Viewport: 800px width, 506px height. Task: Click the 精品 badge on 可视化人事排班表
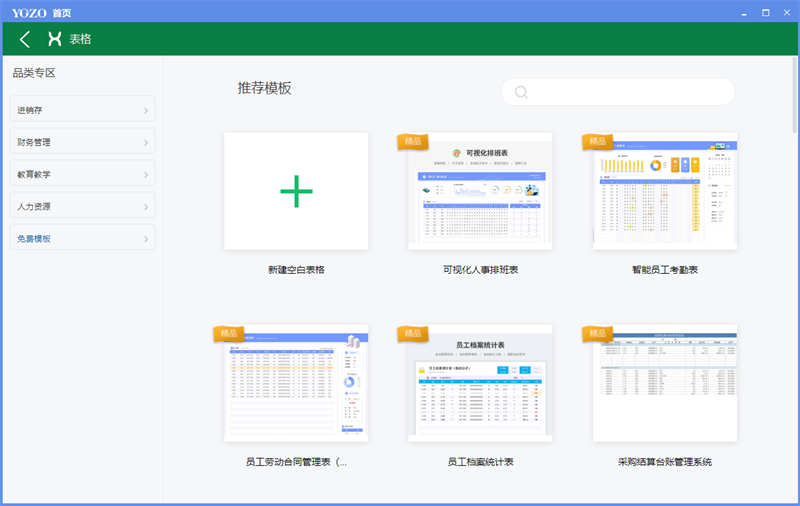(413, 141)
